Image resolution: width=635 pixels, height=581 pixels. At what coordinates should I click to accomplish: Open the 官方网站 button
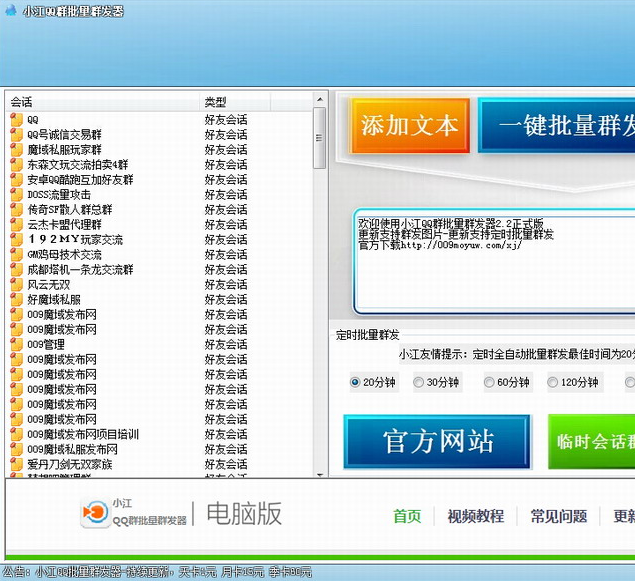(x=437, y=442)
